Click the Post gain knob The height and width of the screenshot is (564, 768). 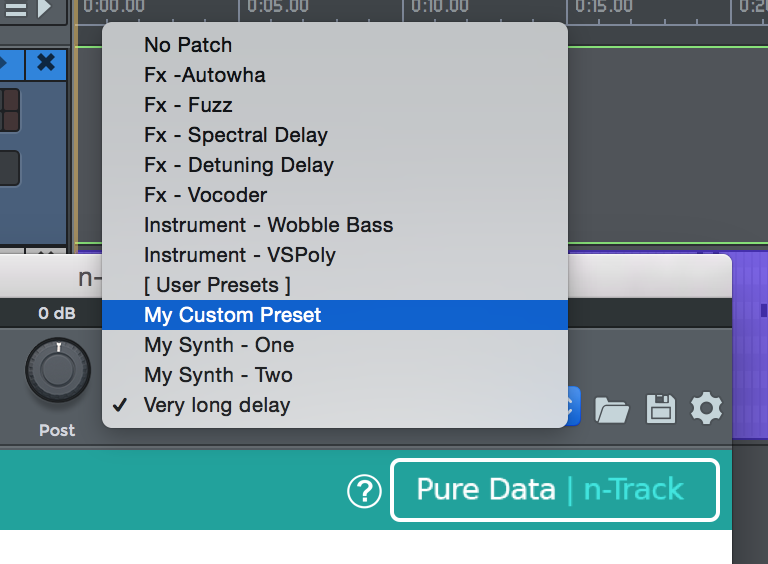58,370
